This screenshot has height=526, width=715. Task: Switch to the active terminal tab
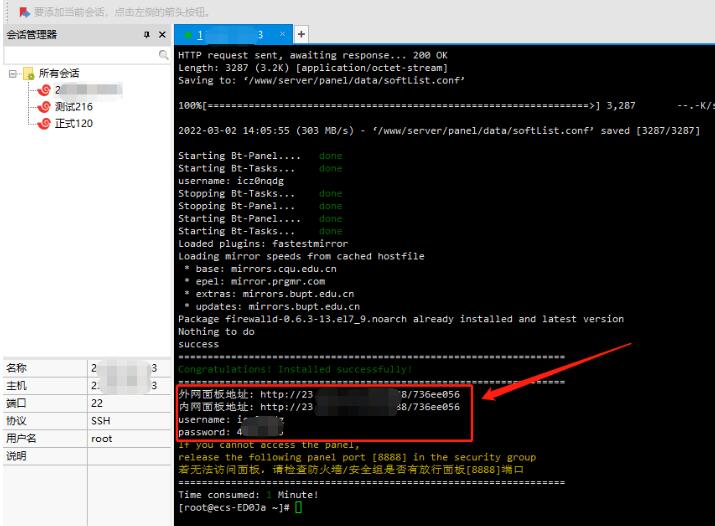click(230, 35)
